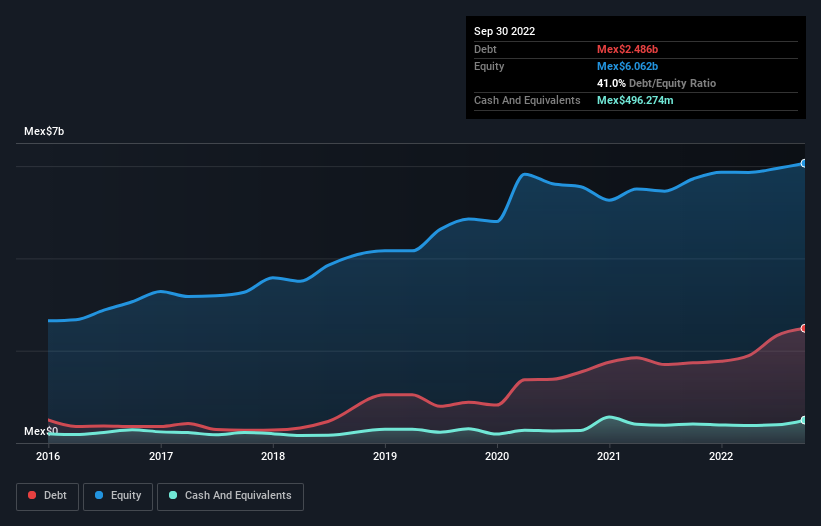Click the 2018 x-axis label
The height and width of the screenshot is (526, 821).
273,456
